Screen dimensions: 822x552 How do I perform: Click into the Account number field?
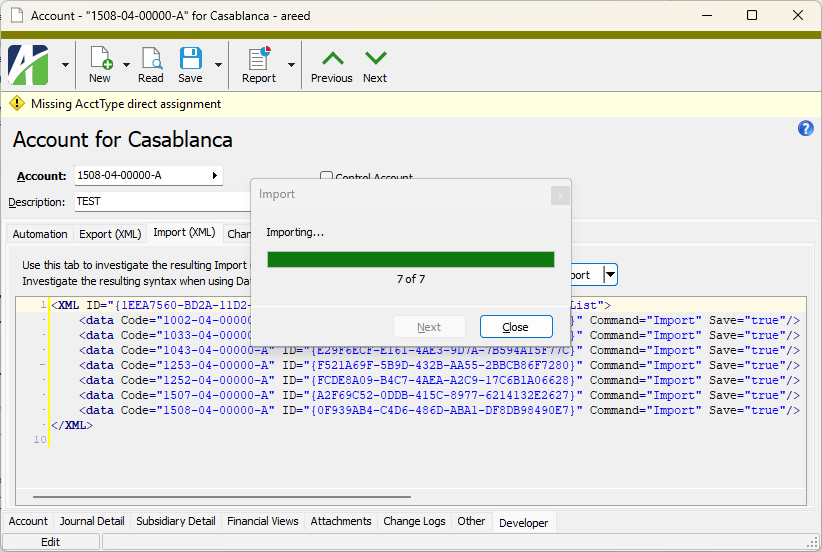148,176
